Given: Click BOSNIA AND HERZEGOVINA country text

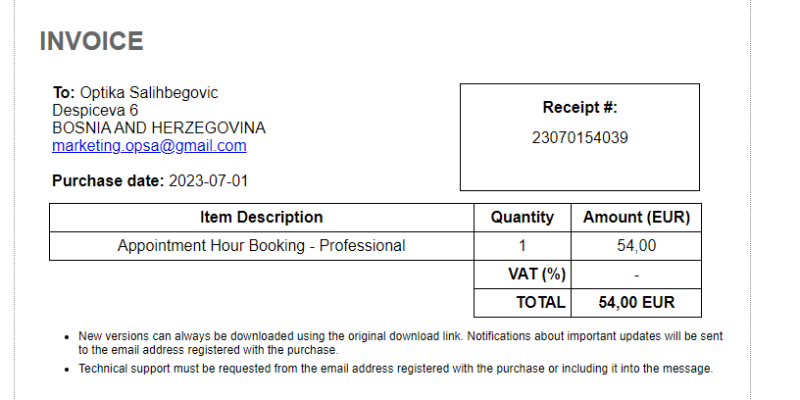Looking at the screenshot, I should tap(159, 128).
